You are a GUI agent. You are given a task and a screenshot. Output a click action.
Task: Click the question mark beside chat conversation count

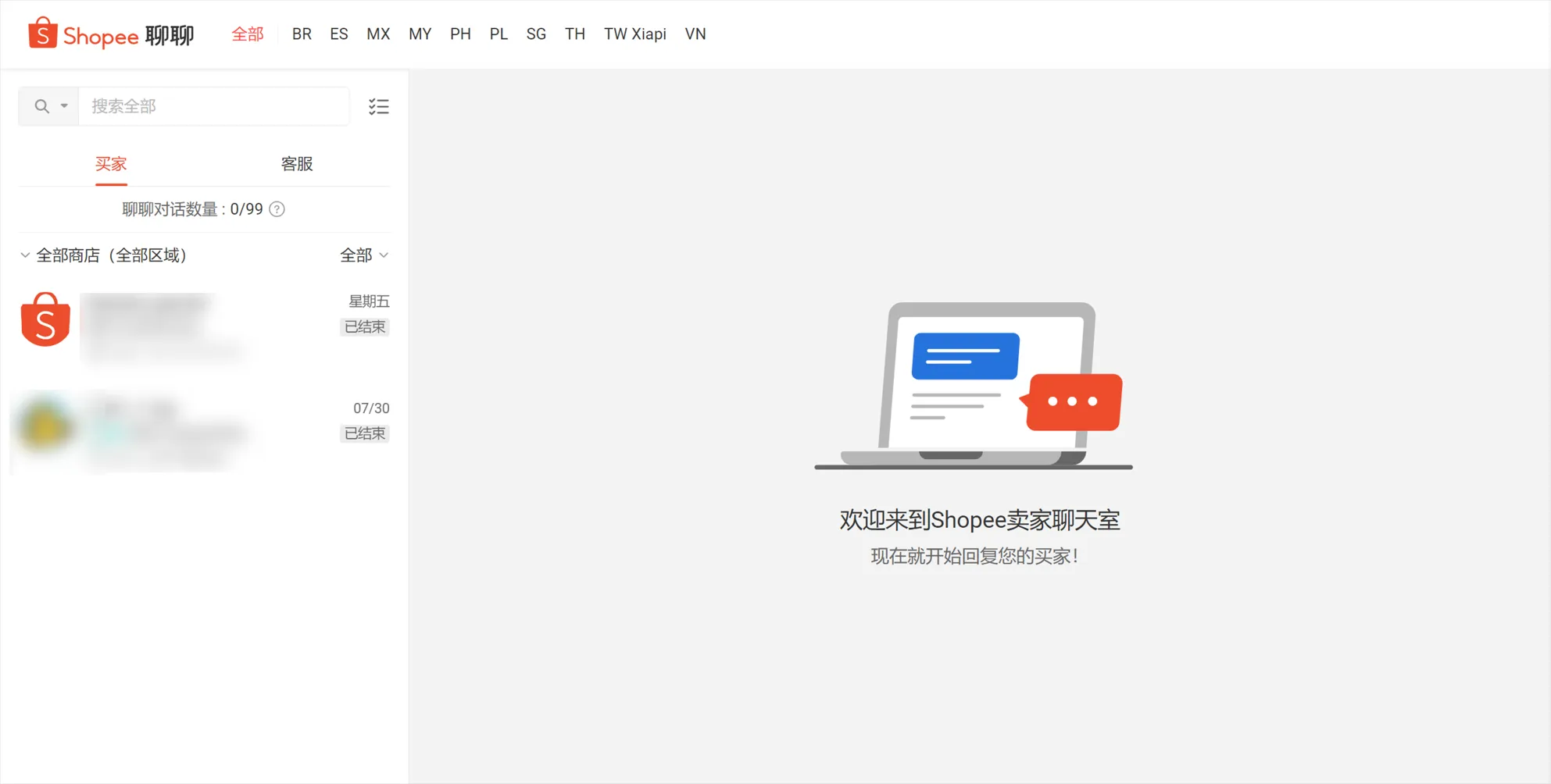point(277,209)
